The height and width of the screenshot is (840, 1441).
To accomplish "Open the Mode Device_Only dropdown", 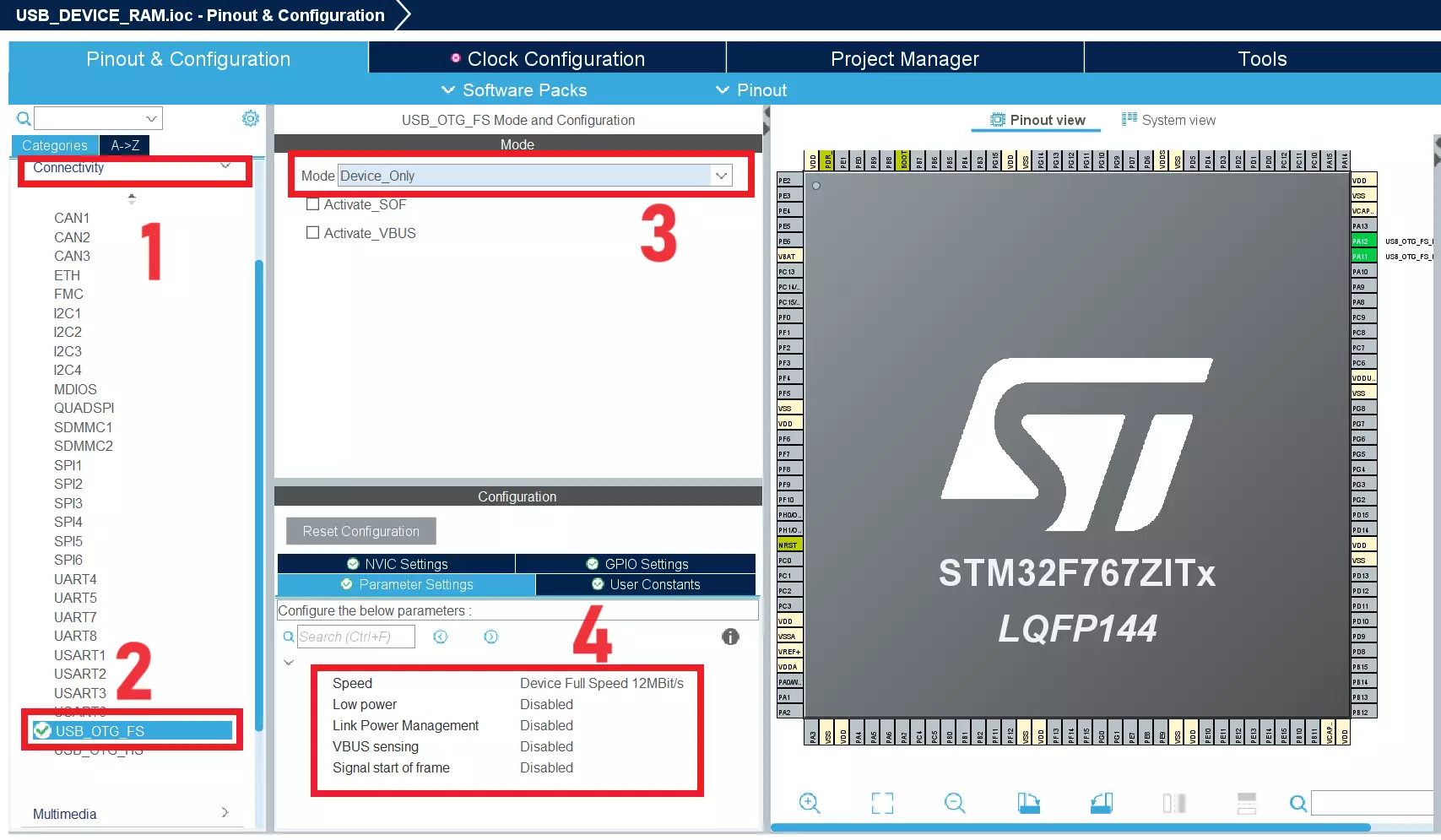I will pyautogui.click(x=535, y=176).
